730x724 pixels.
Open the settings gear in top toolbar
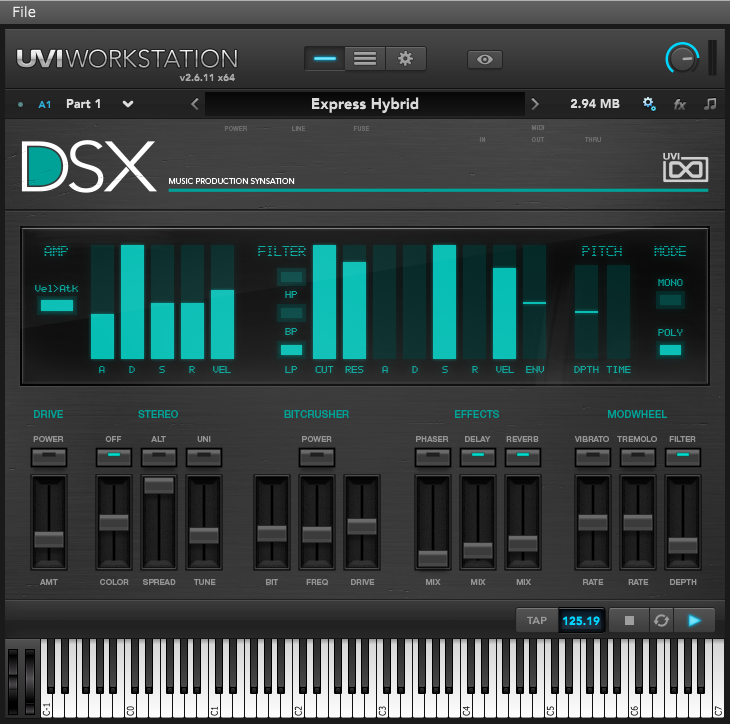pos(405,59)
